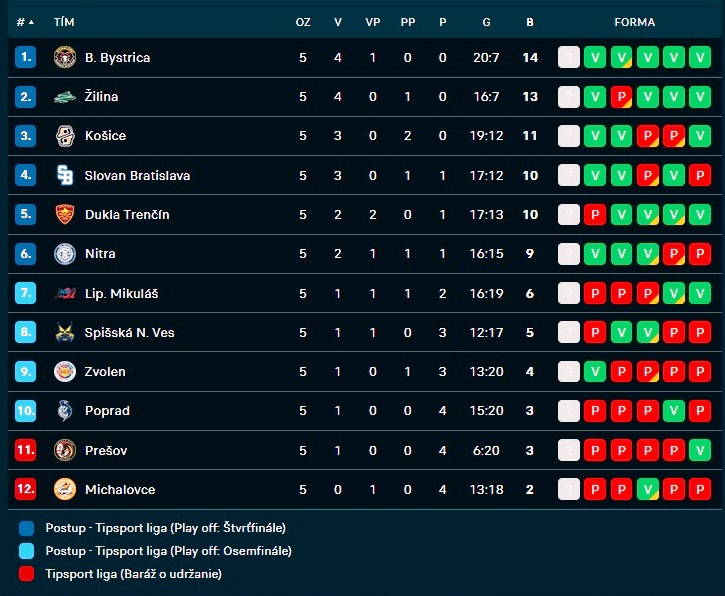Open the Zvolen team link
Image resolution: width=725 pixels, height=596 pixels.
(x=105, y=372)
